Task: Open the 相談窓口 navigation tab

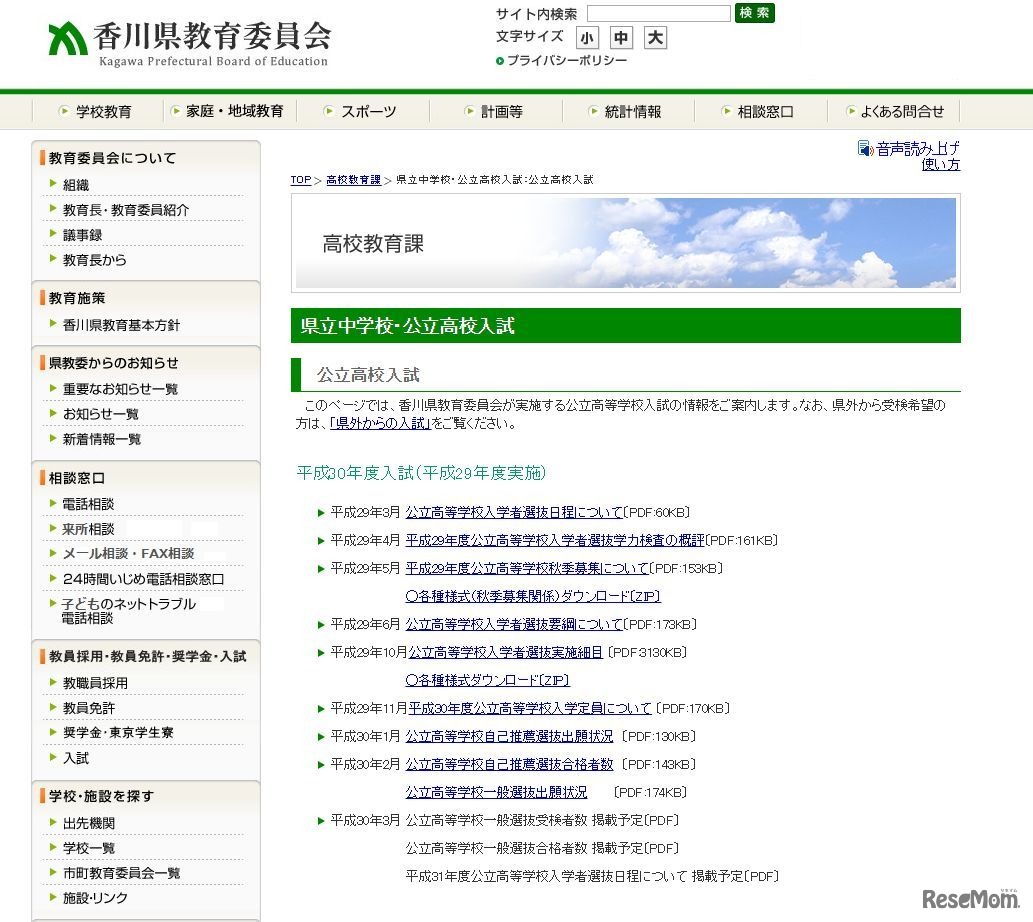Action: click(x=767, y=112)
